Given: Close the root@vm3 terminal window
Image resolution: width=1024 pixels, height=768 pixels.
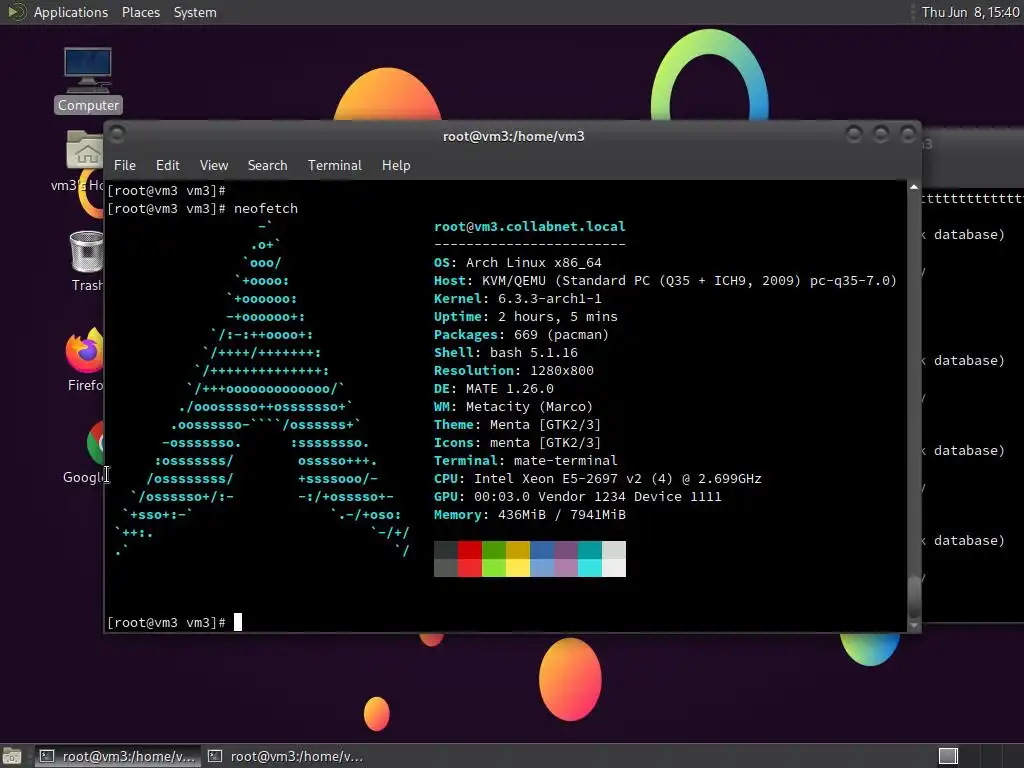Looking at the screenshot, I should click(908, 135).
